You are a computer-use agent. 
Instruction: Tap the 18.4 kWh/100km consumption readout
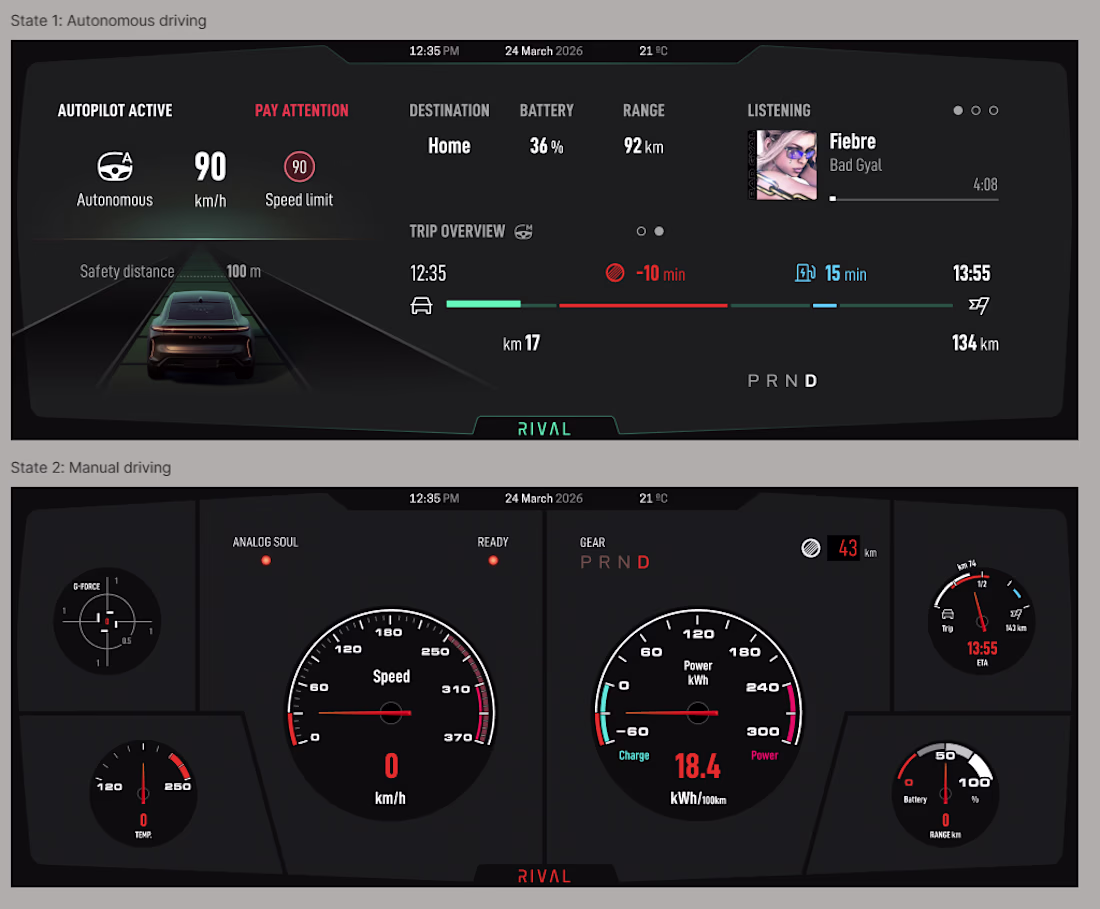pyautogui.click(x=698, y=779)
